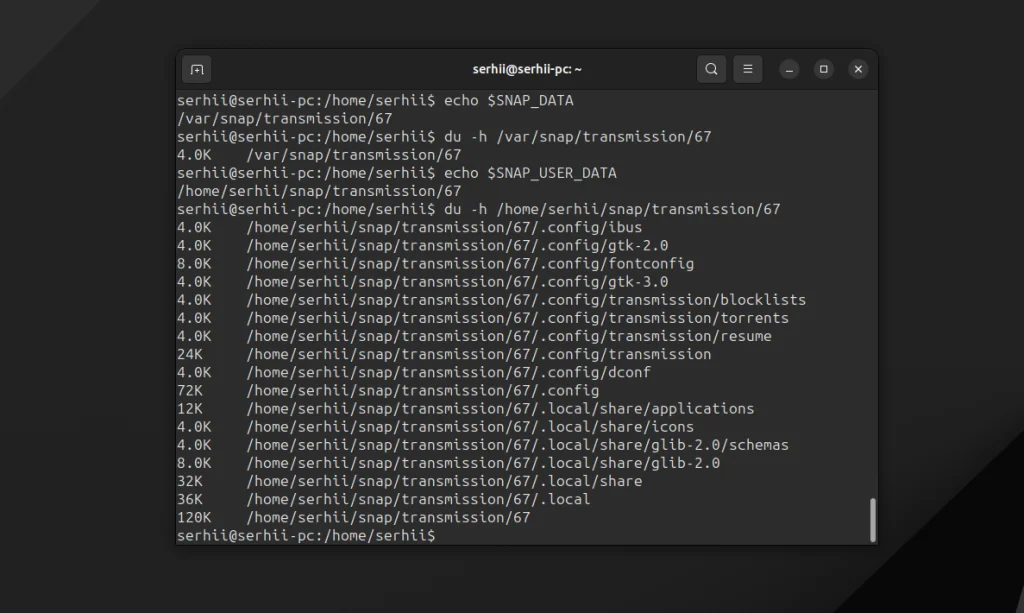Click the transmission/torrents path line

[517, 318]
